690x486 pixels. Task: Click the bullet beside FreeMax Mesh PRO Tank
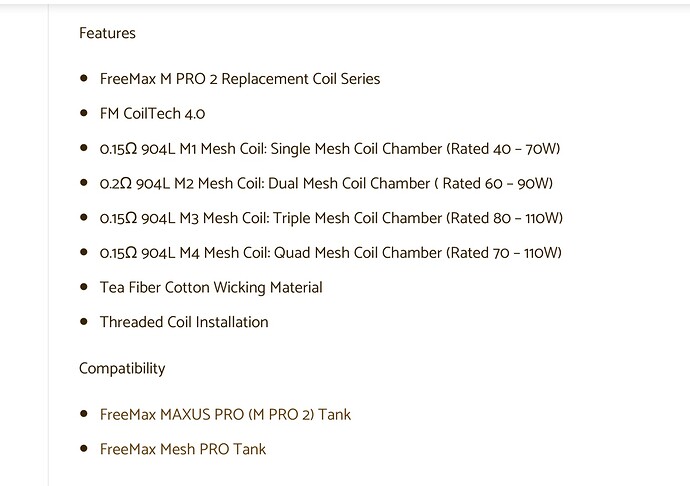(84, 449)
